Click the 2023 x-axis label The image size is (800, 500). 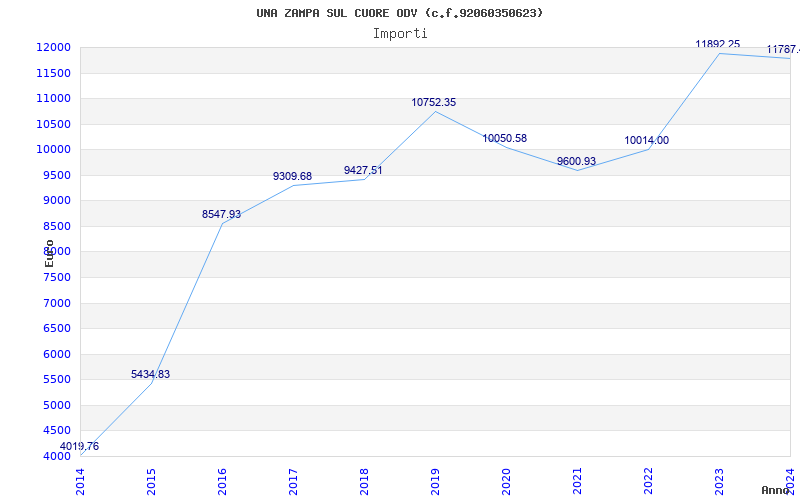(x=719, y=481)
